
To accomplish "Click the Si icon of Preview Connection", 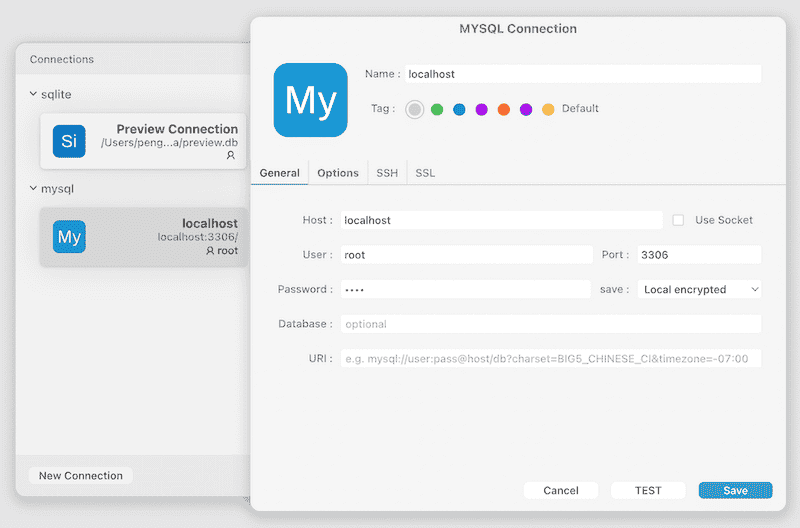I will click(x=69, y=141).
